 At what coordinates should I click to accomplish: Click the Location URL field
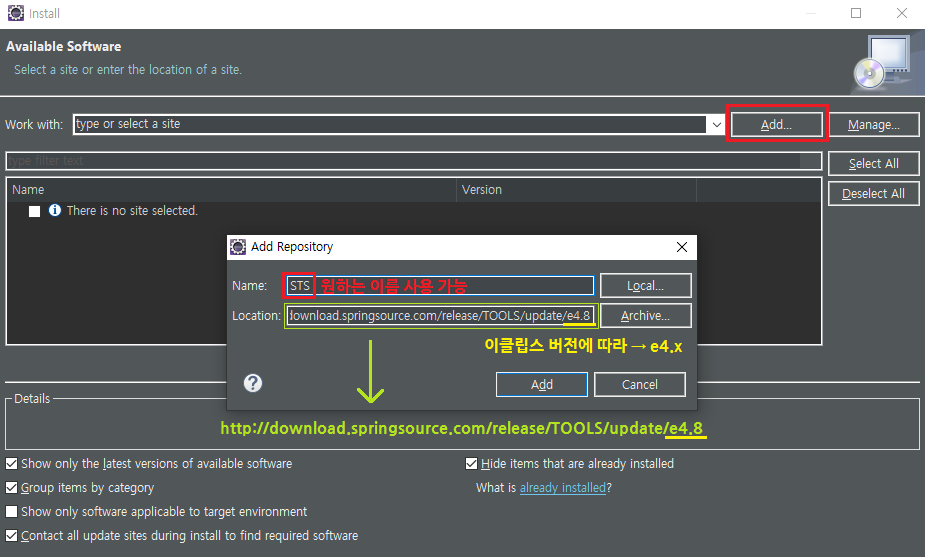(440, 316)
